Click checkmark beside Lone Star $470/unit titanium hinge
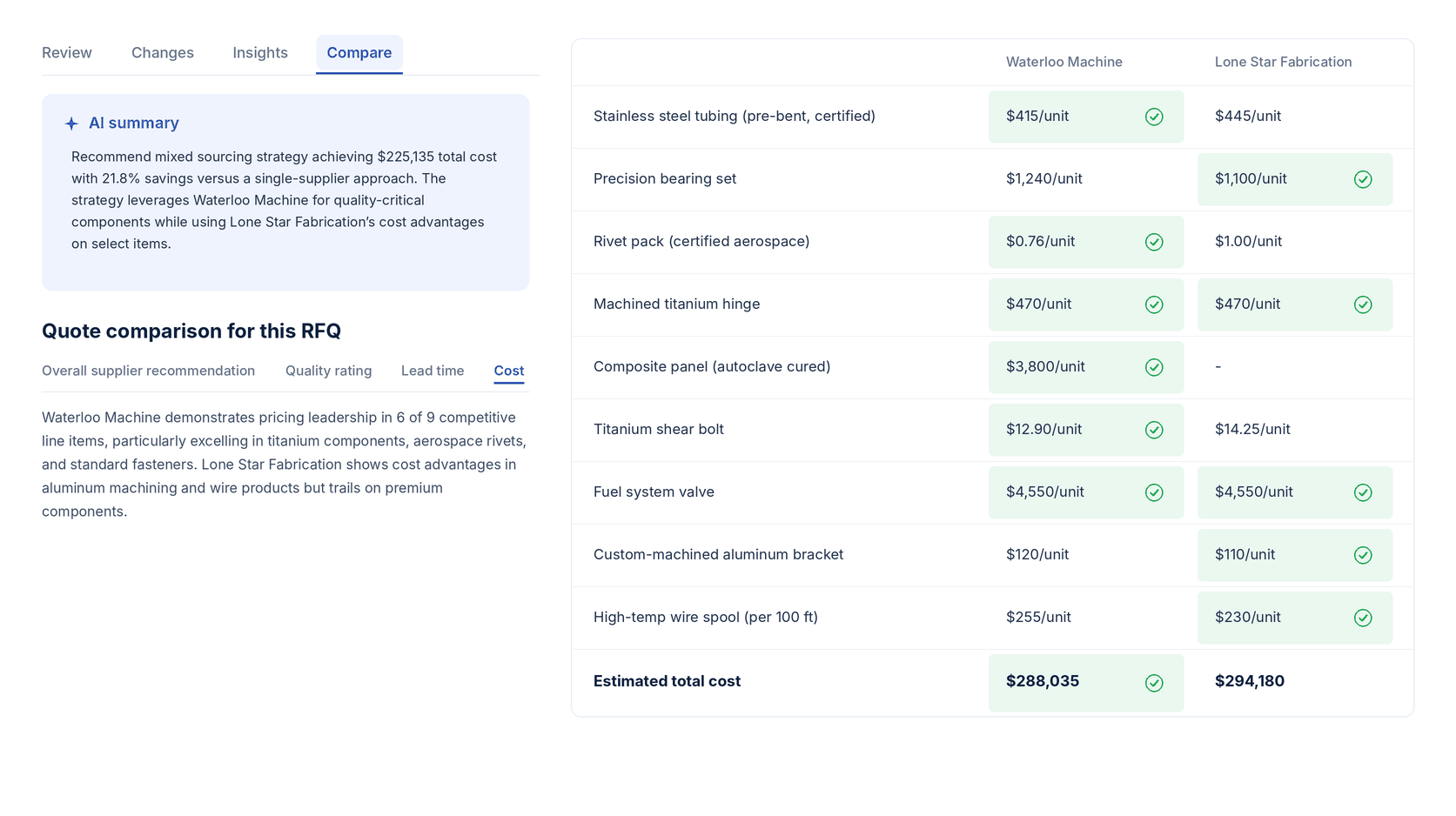Image resolution: width=1456 pixels, height=816 pixels. pos(1363,304)
